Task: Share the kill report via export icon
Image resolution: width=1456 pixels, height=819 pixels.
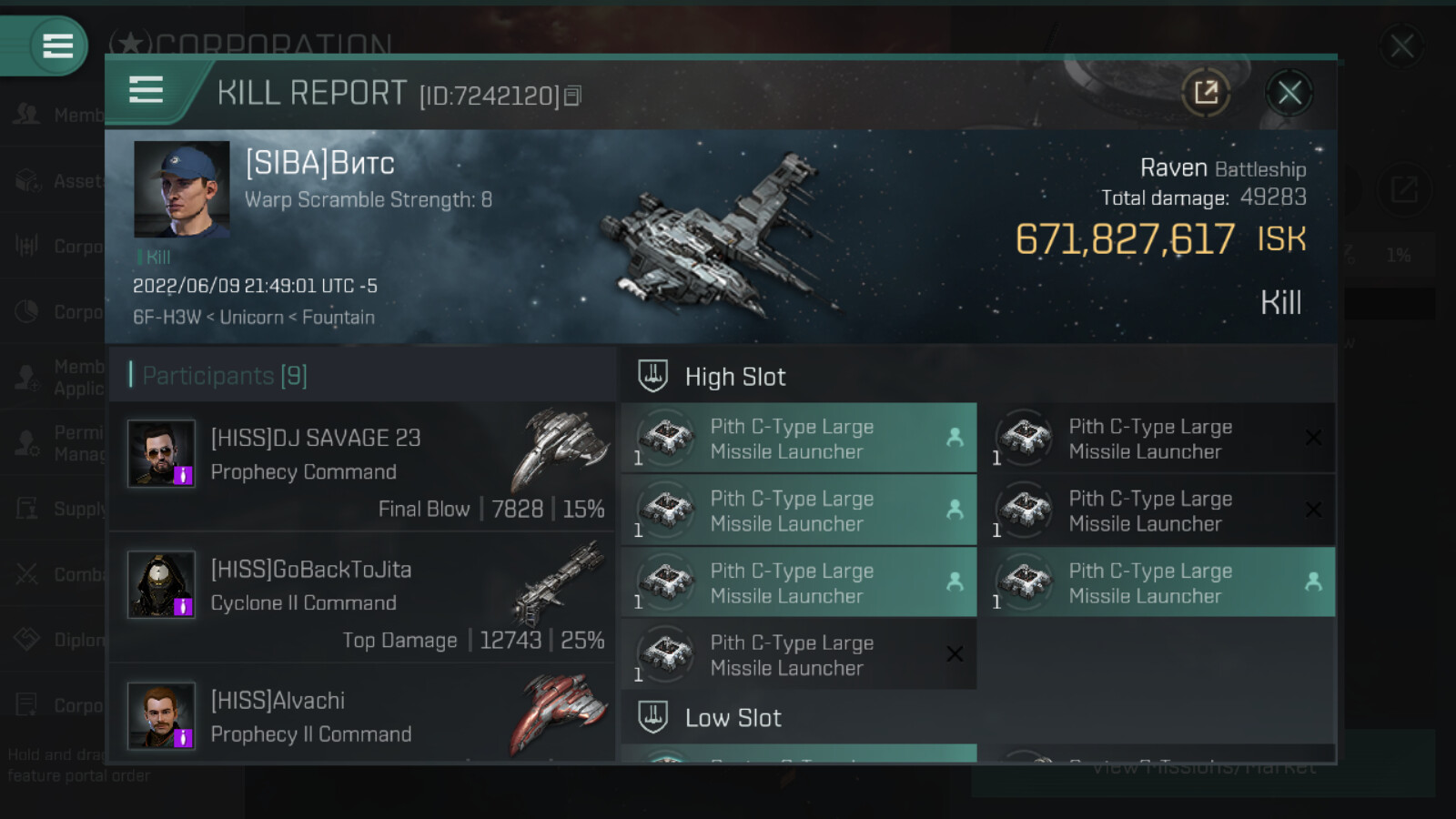Action: [x=1206, y=92]
